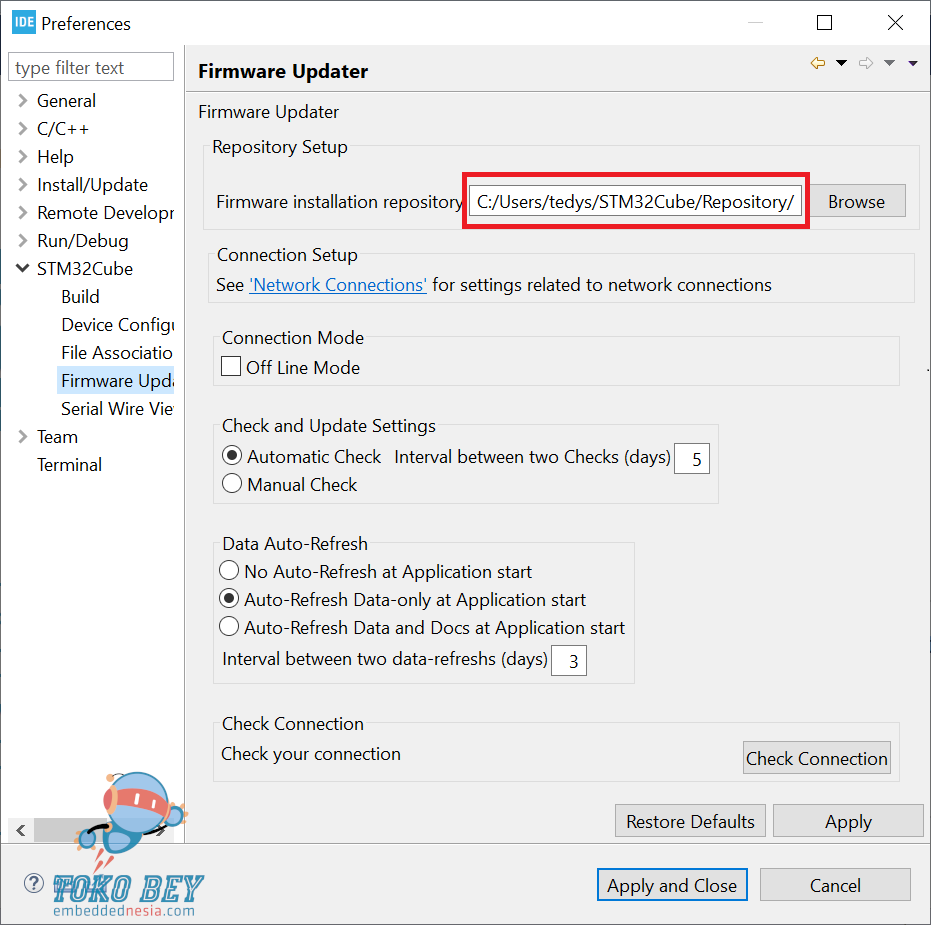Click the IDE logo in title bar
This screenshot has height=925, width=931.
pyautogui.click(x=23, y=22)
